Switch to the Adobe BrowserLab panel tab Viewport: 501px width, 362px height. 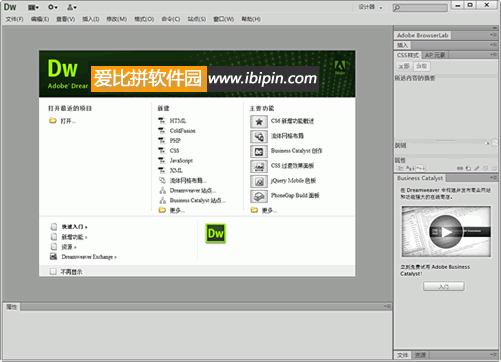[x=422, y=35]
